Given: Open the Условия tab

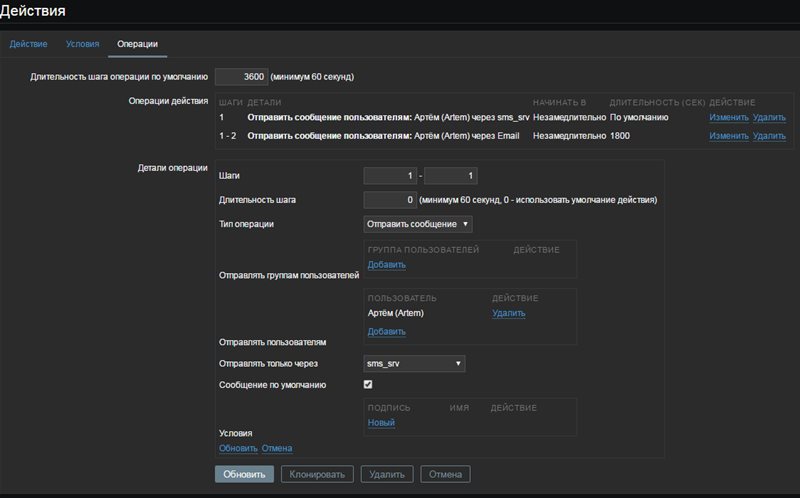Looking at the screenshot, I should click(x=82, y=44).
